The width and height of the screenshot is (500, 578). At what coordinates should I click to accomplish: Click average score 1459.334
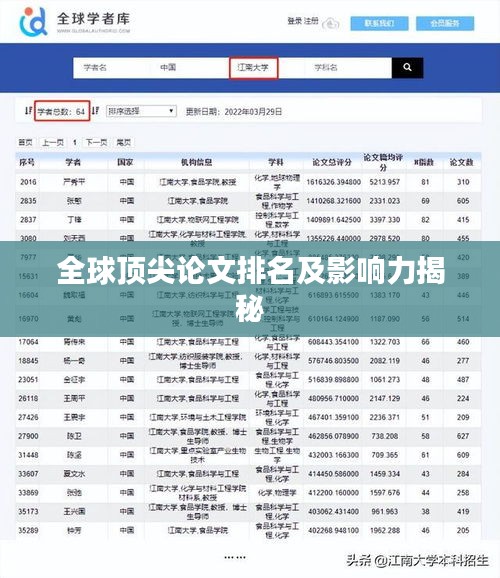385,474
